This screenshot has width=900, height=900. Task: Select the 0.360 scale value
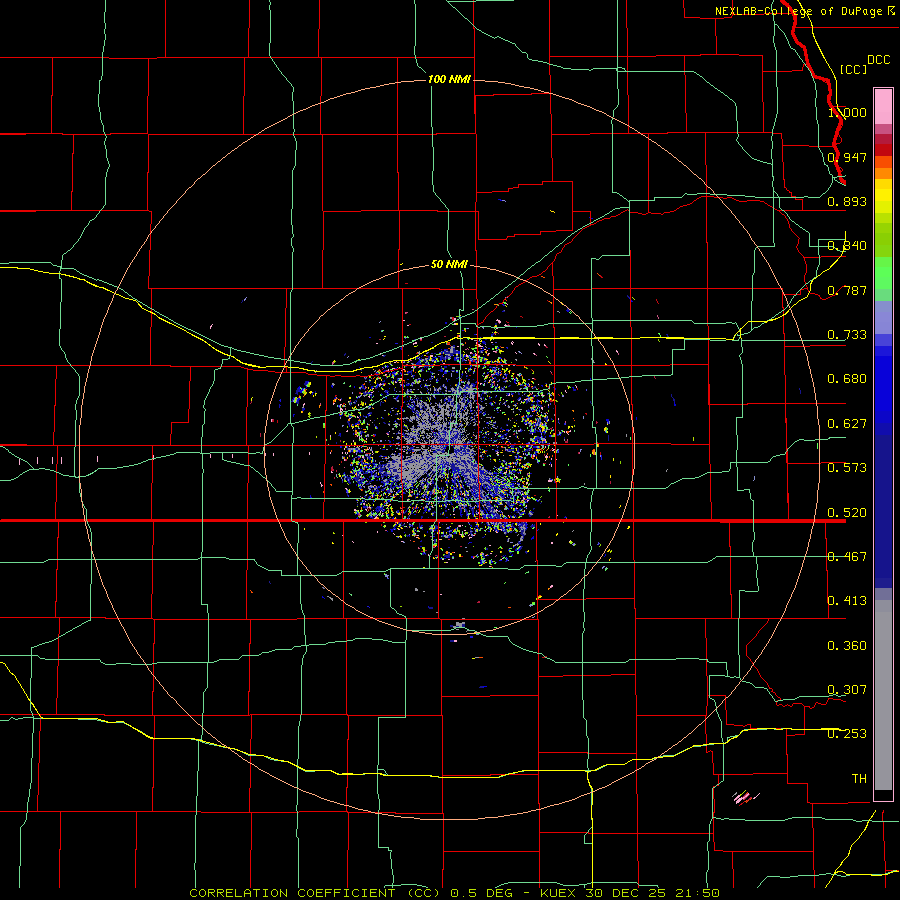tap(847, 646)
